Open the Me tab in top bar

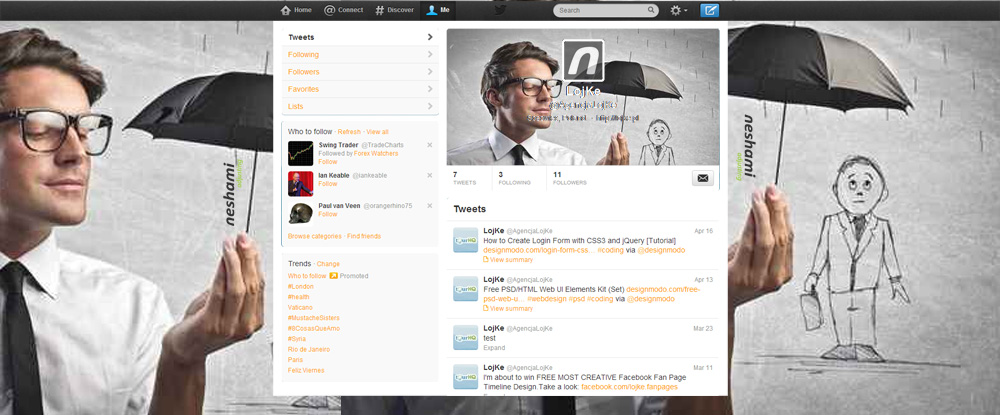point(438,10)
